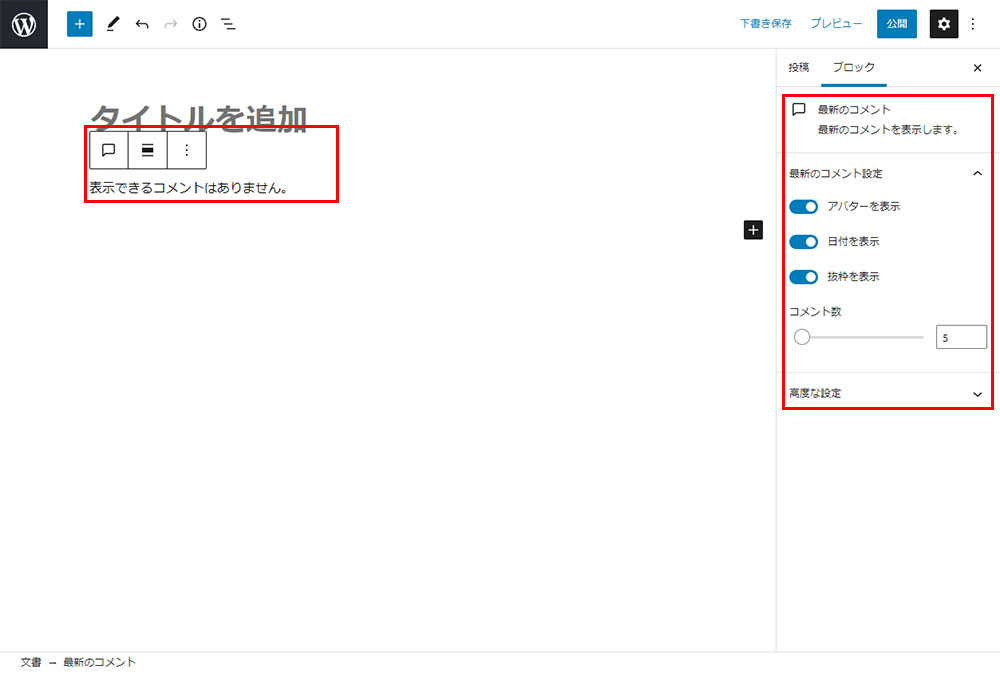The width and height of the screenshot is (1000, 697).
Task: Click the WordPress logo icon
Action: [x=24, y=24]
